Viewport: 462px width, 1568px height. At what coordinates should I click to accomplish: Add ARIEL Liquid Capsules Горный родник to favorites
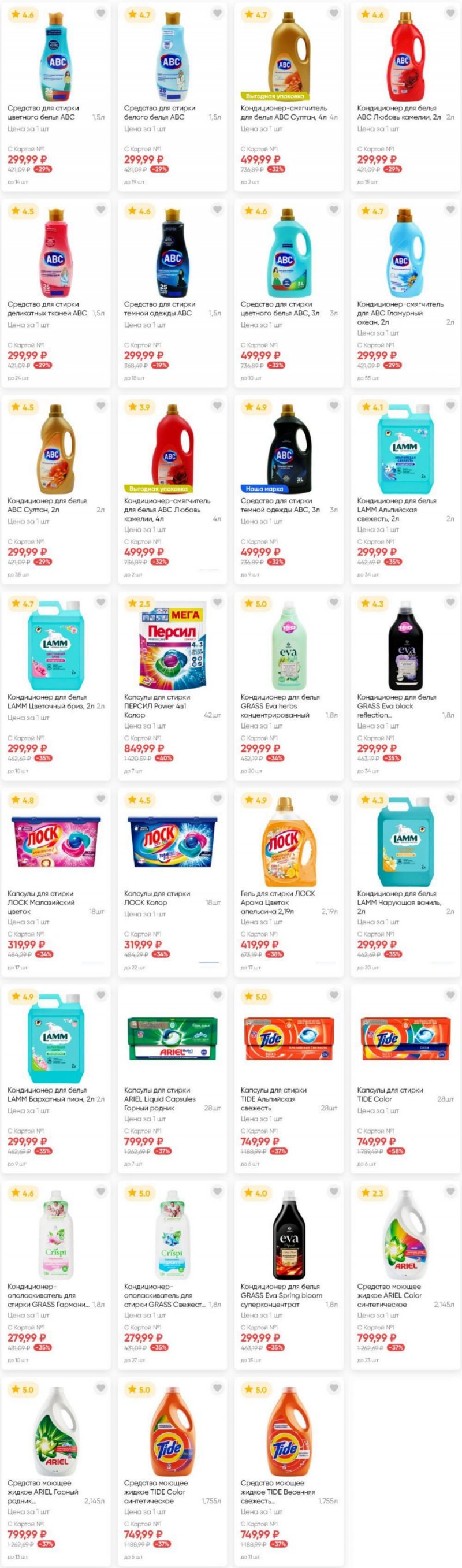coord(217,995)
